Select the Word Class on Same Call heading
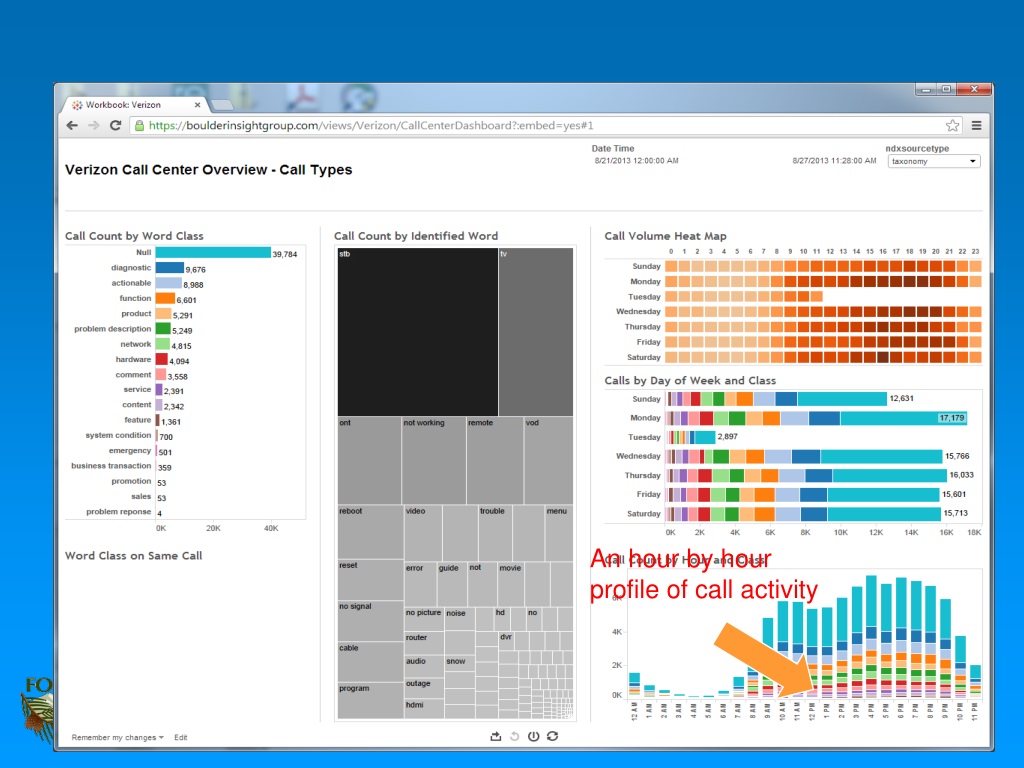 (133, 556)
